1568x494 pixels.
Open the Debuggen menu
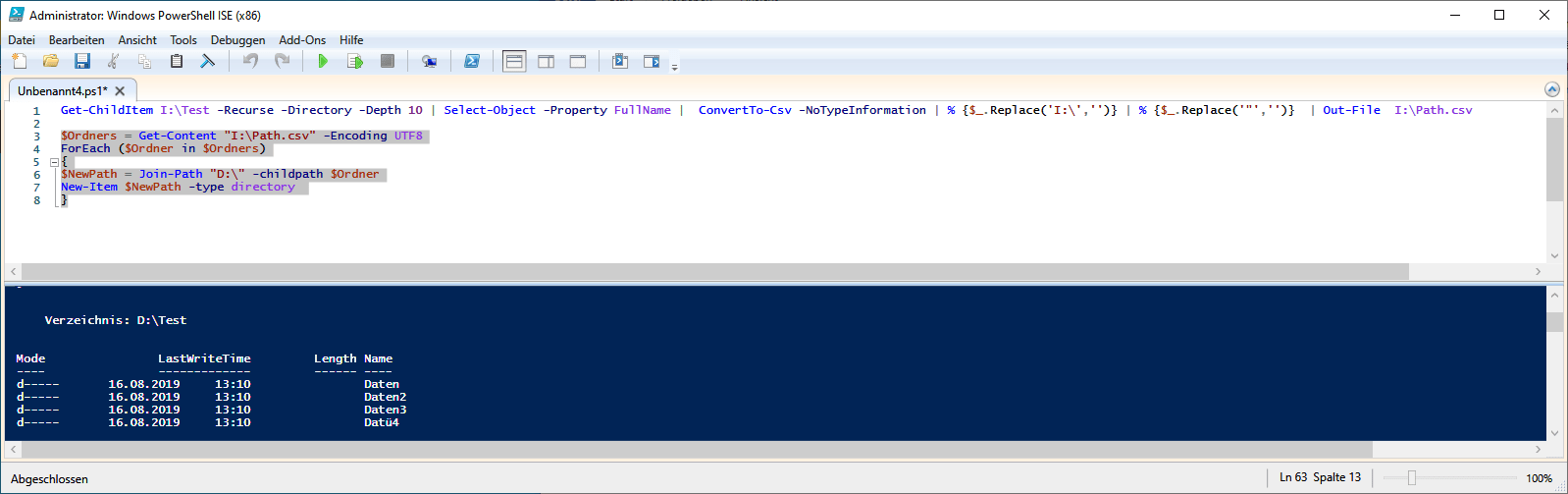click(237, 40)
